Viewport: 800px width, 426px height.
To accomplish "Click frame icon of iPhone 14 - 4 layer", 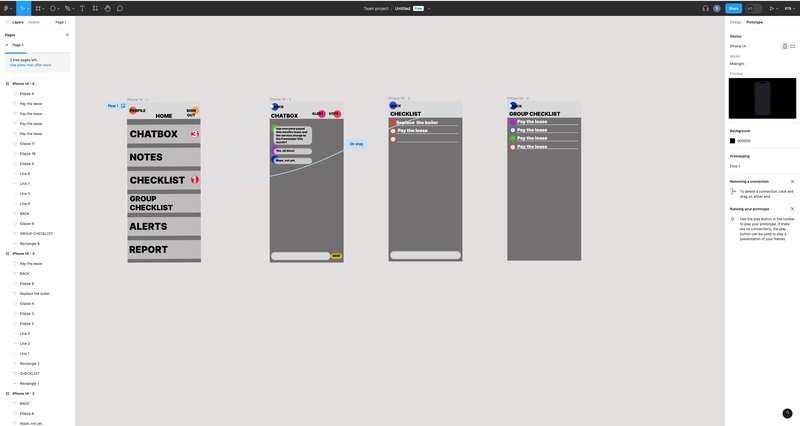I will pyautogui.click(x=7, y=83).
